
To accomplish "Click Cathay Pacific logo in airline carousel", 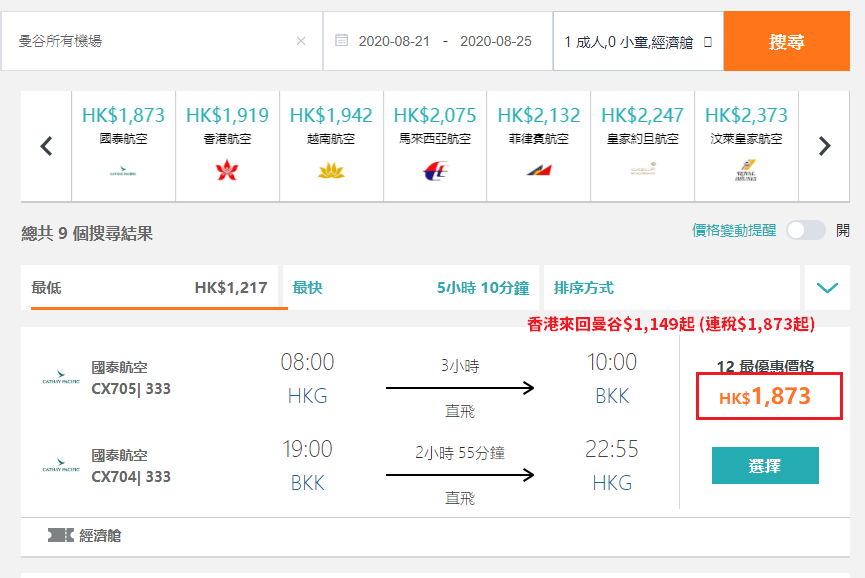I will click(x=123, y=171).
